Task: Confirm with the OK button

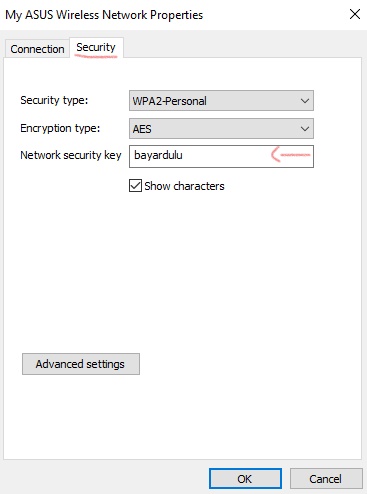Action: pos(245,479)
